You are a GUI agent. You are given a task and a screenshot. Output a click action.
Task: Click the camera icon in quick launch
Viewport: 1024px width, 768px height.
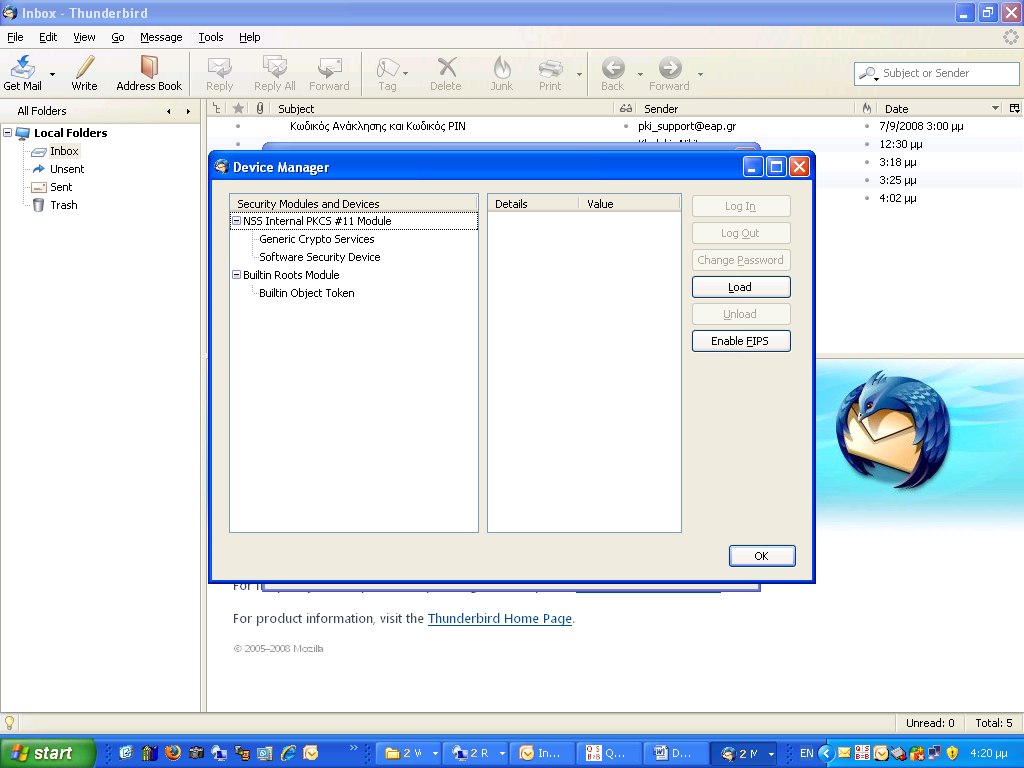point(196,753)
